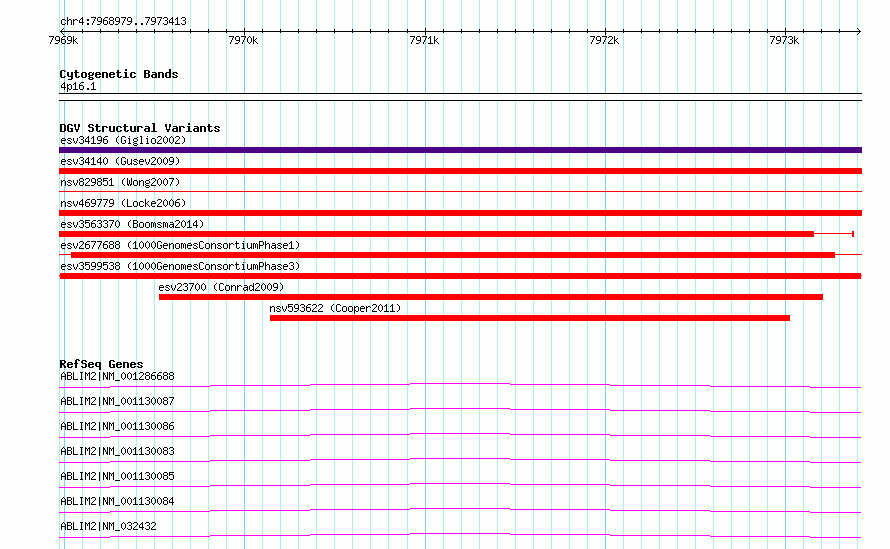890x549 pixels.
Task: Click the nsv593622 (Cooper2011) label
Action: pos(335,308)
